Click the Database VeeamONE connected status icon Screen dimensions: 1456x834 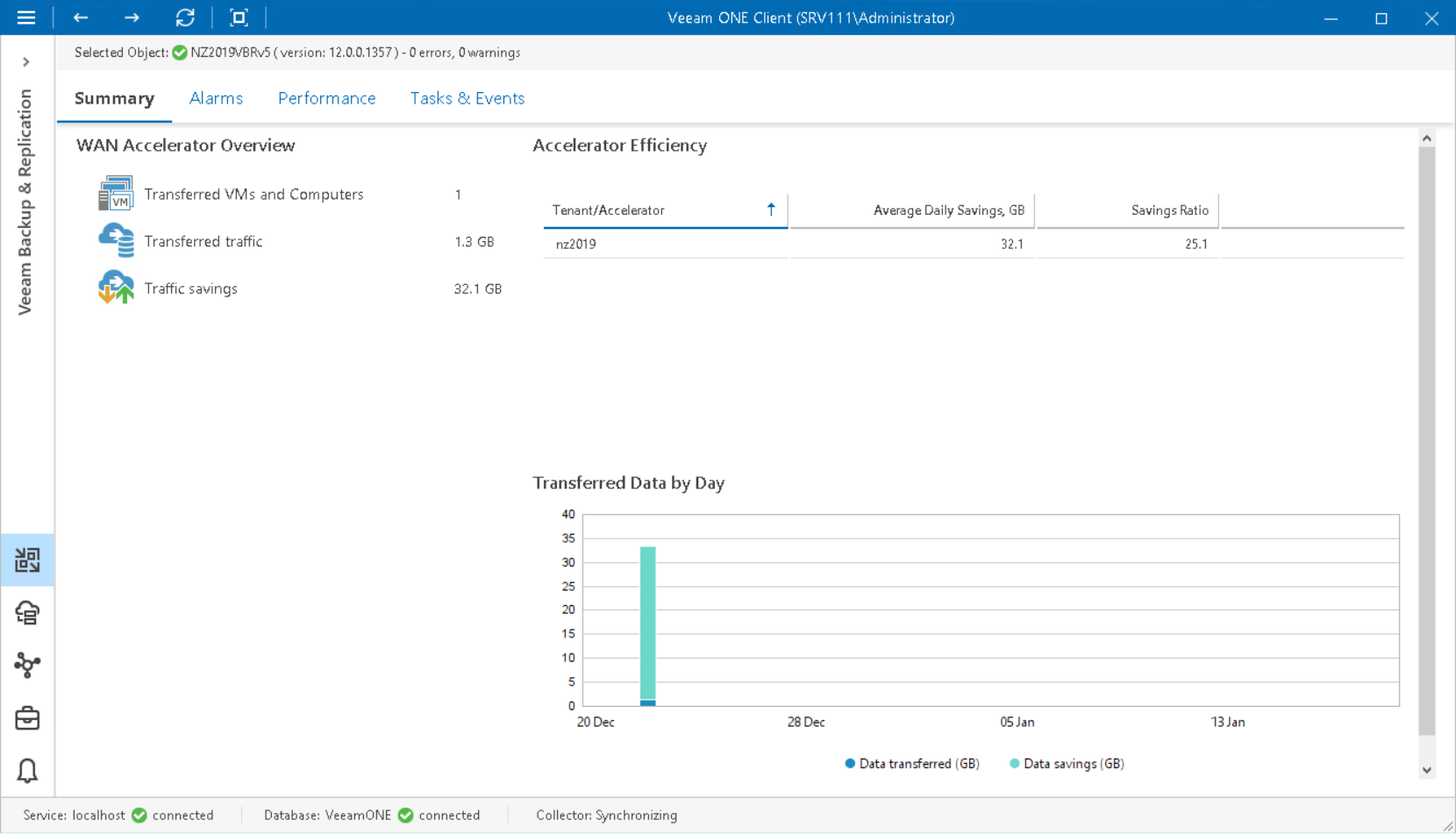(405, 816)
